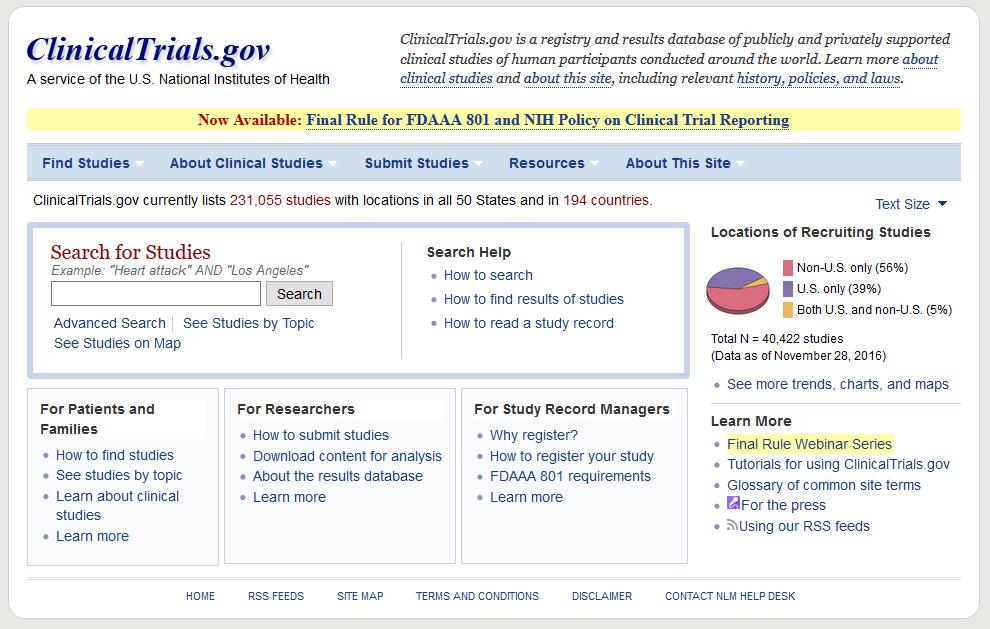Image resolution: width=990 pixels, height=629 pixels.
Task: Click the search studies text box
Action: pos(156,294)
